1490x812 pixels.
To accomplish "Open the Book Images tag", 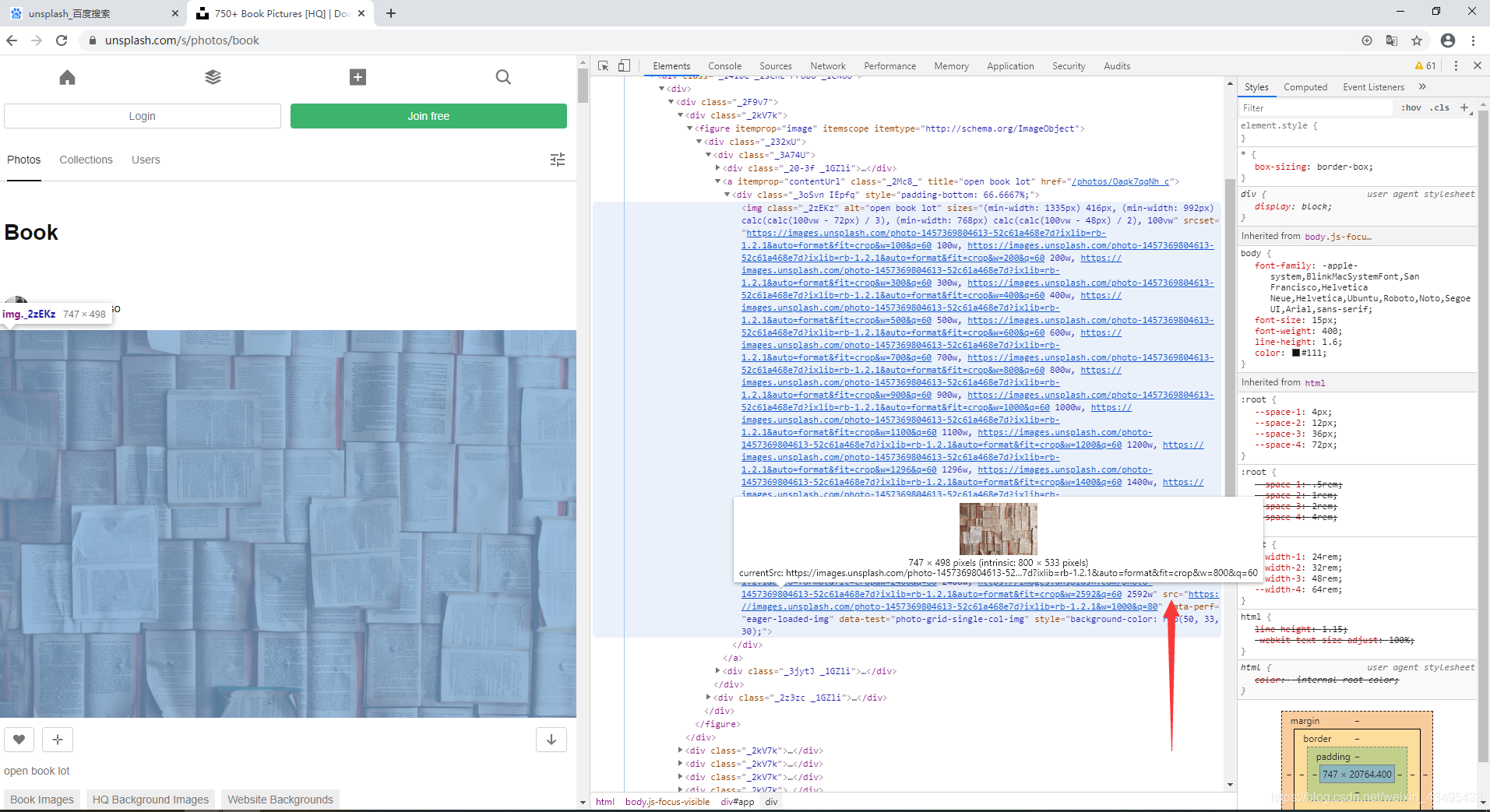I will point(42,800).
